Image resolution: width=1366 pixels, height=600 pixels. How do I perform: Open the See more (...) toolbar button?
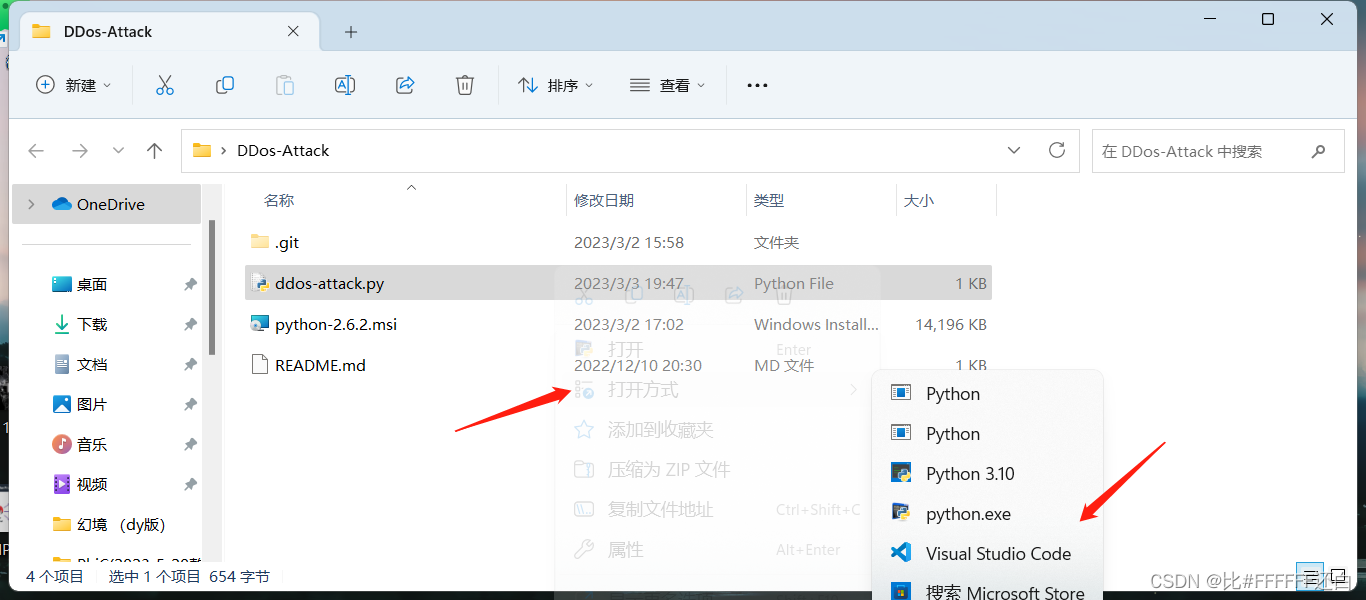click(756, 85)
